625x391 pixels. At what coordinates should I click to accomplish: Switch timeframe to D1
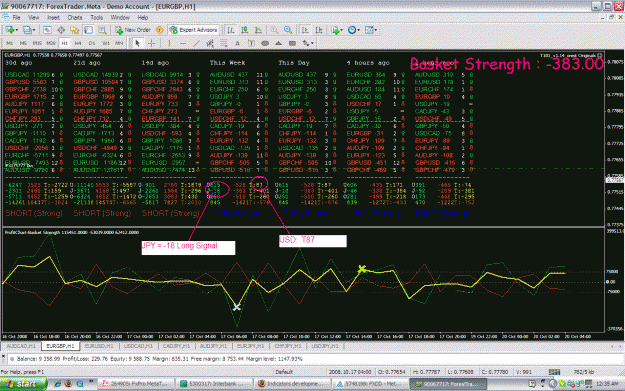[92, 43]
